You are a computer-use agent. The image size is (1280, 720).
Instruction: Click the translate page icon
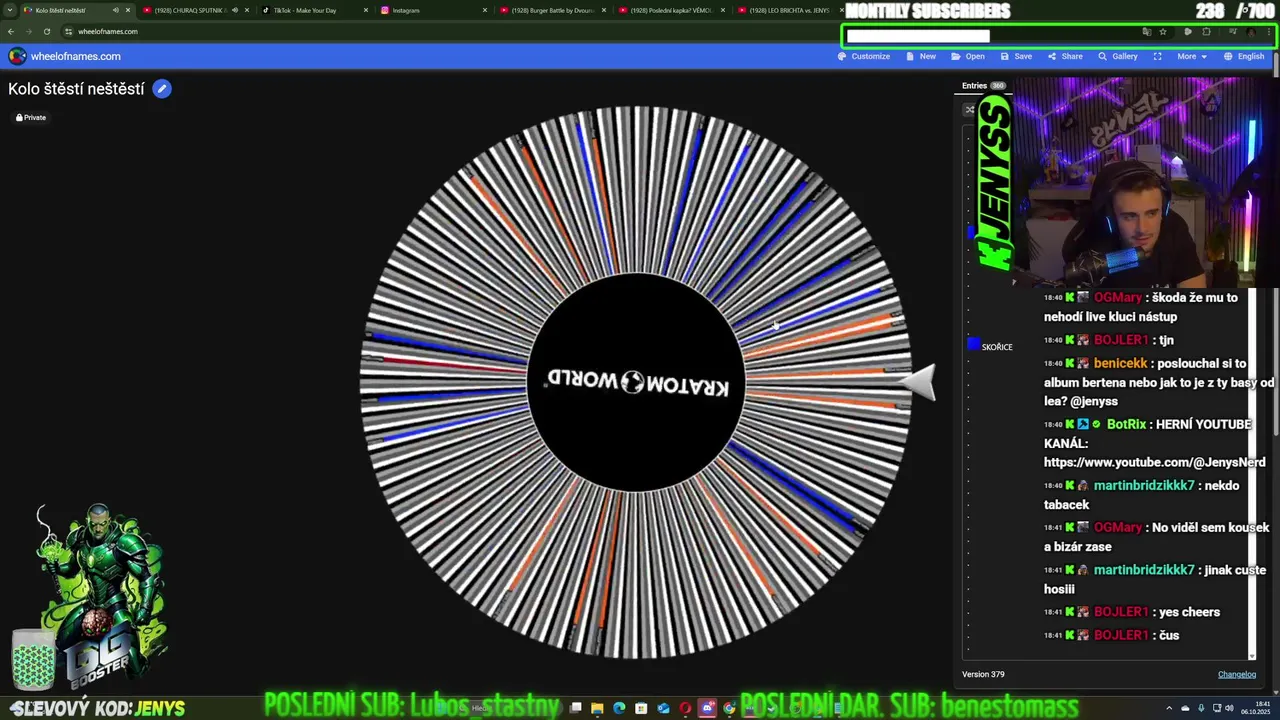tap(1146, 32)
